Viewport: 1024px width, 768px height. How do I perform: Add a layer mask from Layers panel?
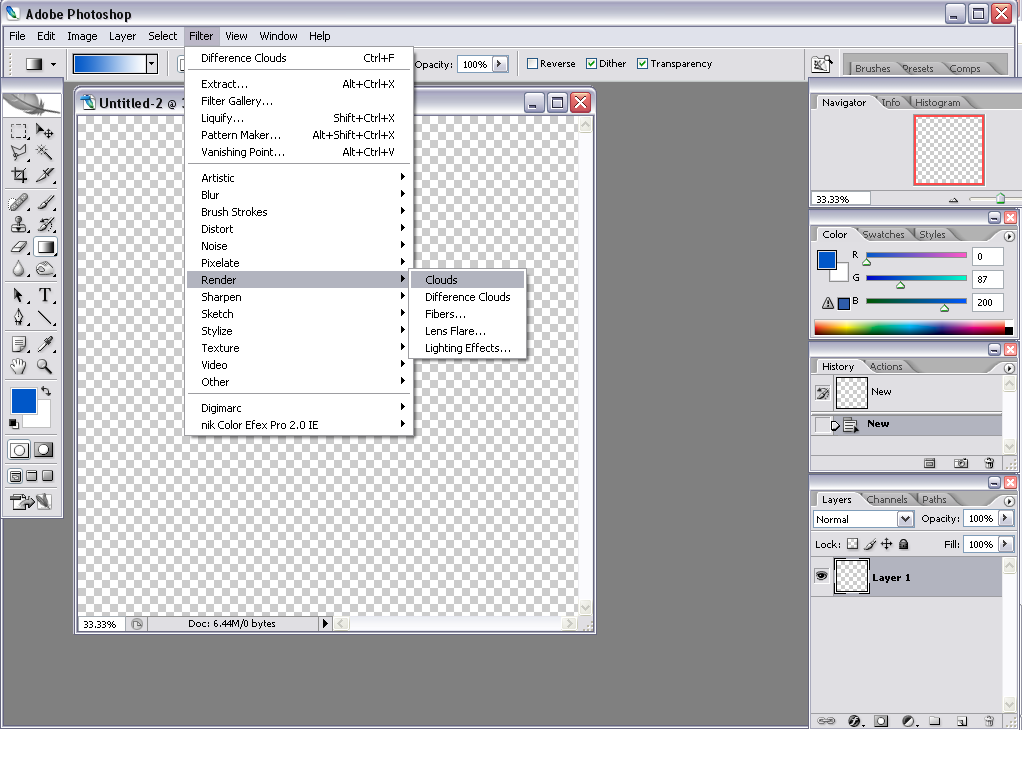[881, 721]
